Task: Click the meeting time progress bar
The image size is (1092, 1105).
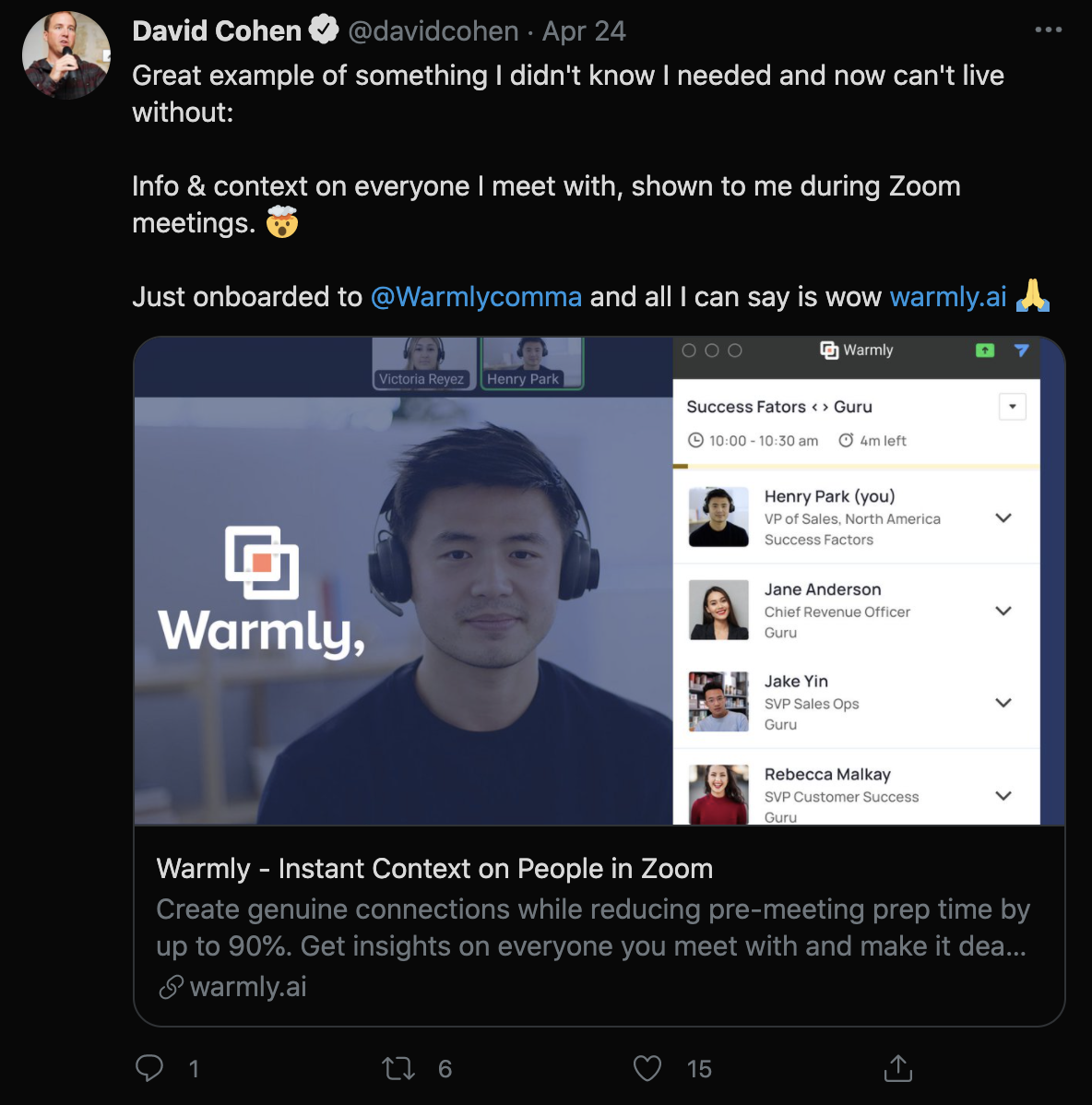Action: point(856,467)
